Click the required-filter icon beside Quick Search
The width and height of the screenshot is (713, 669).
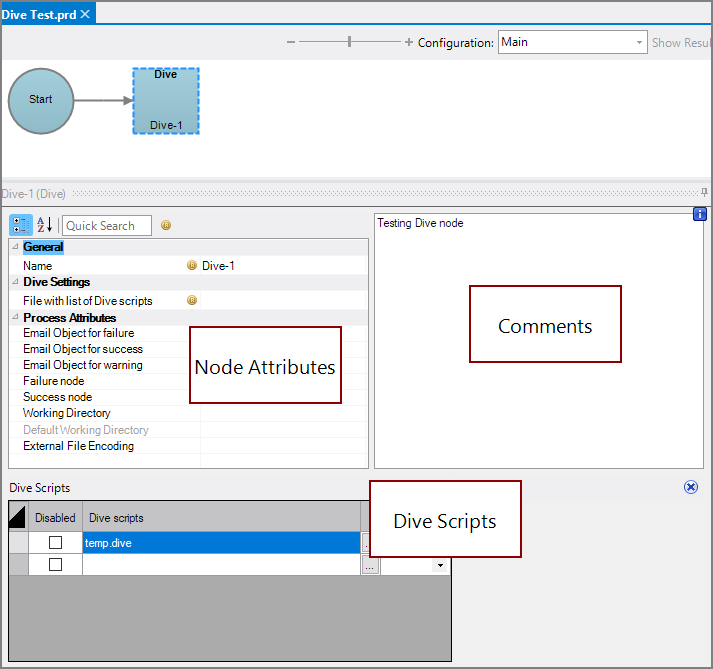tap(166, 225)
